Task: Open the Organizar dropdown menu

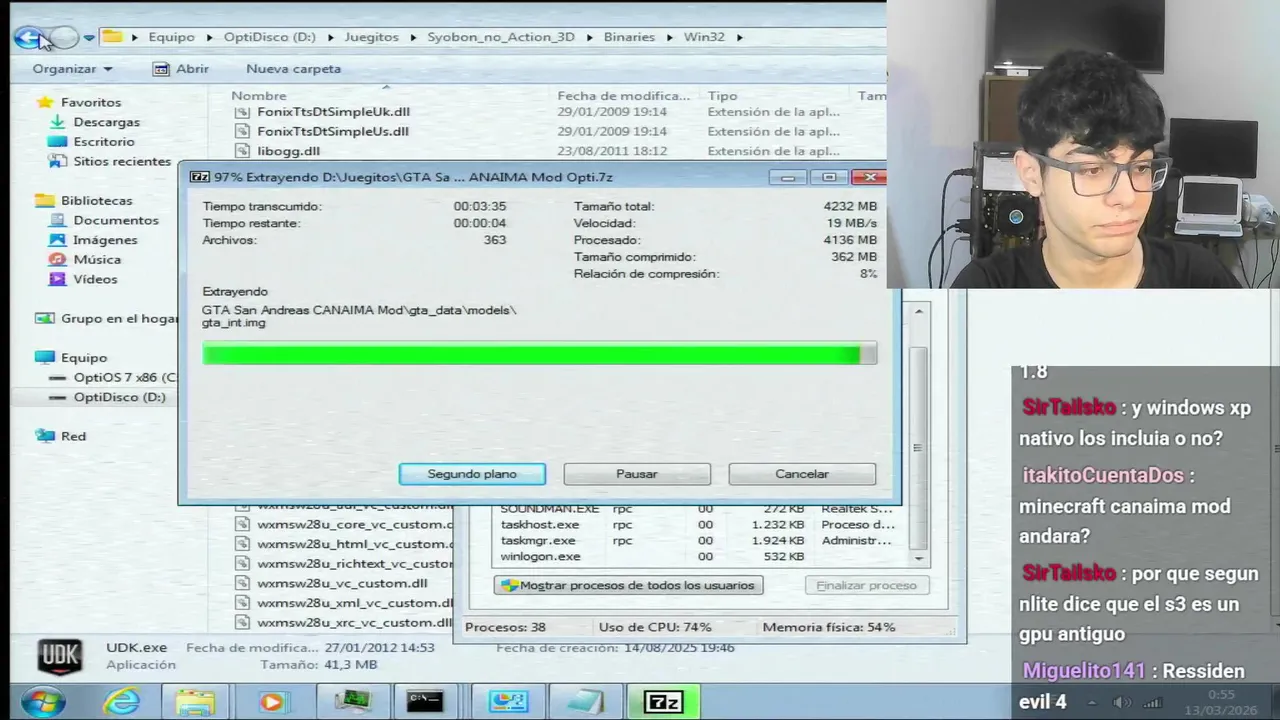Action: [x=72, y=69]
